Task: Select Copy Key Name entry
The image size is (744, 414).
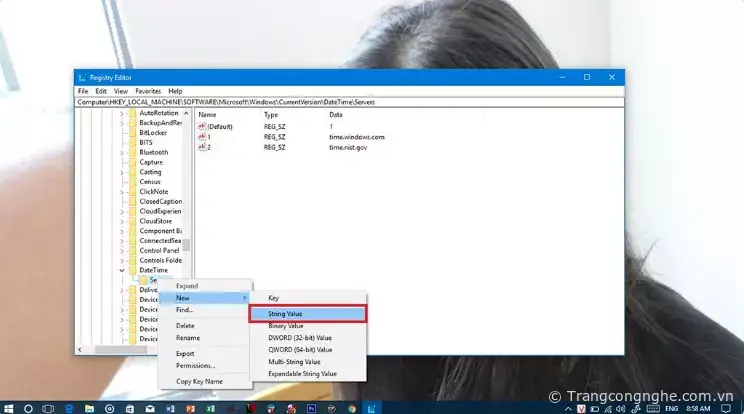Action: coord(199,381)
